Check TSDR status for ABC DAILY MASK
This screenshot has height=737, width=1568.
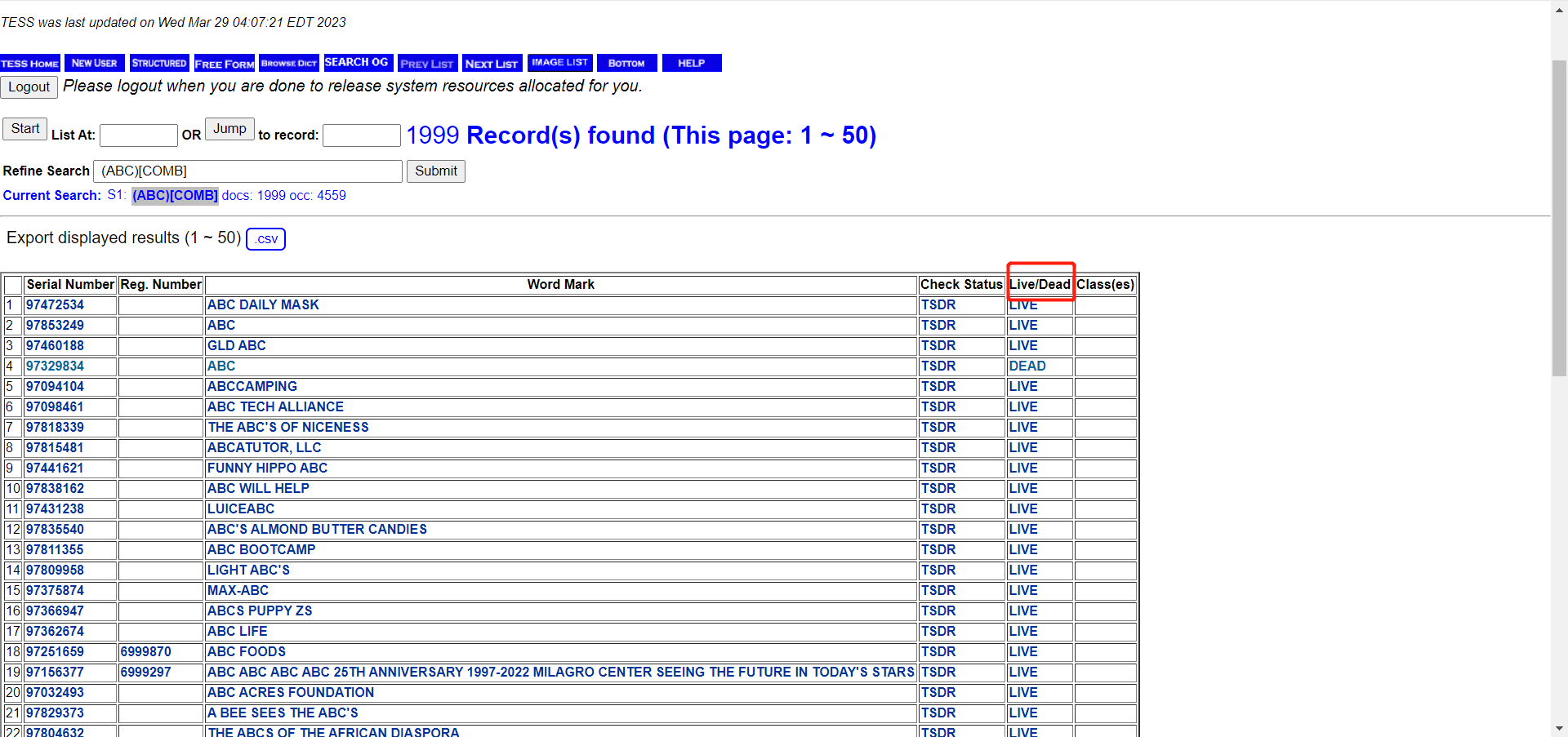(x=938, y=304)
